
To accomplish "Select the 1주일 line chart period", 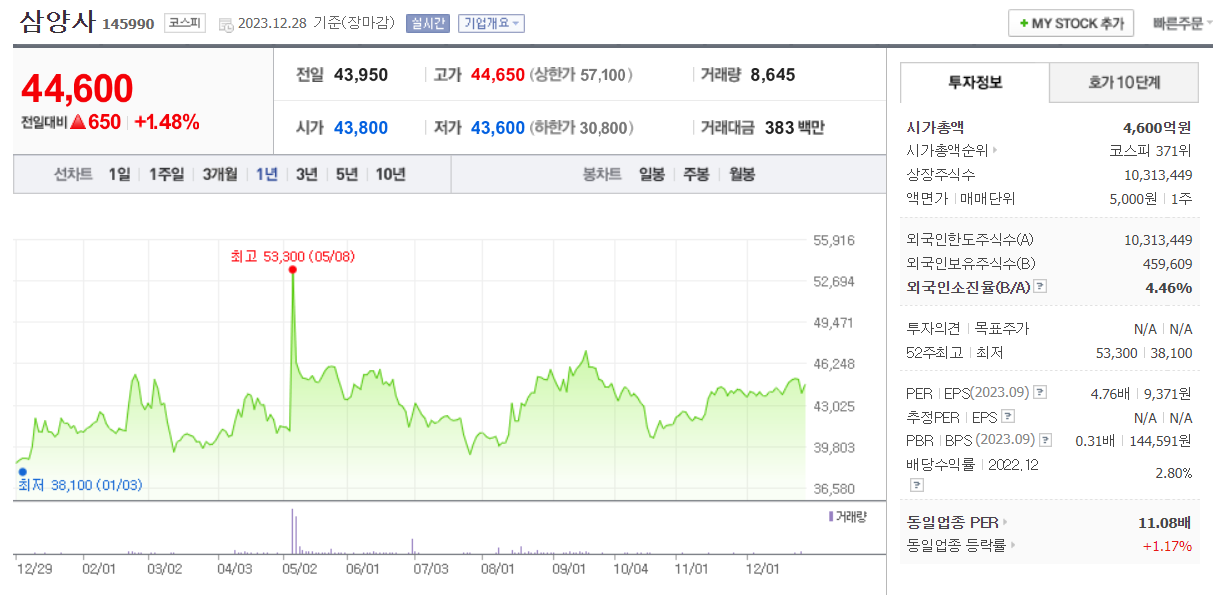I will tap(167, 174).
